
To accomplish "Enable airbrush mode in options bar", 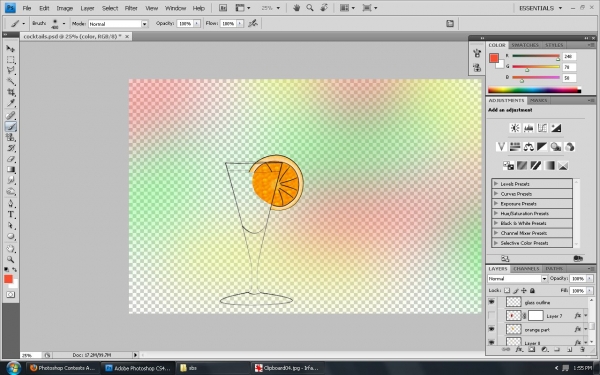I will click(x=253, y=23).
